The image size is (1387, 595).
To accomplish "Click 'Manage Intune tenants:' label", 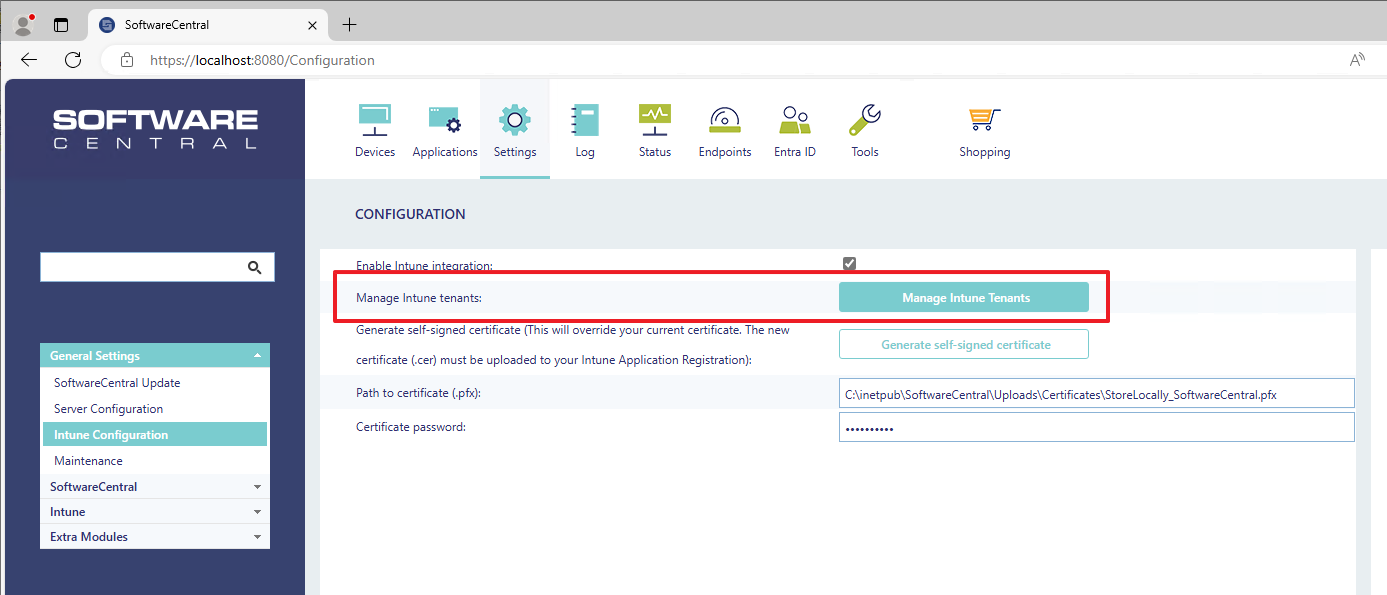I will click(x=419, y=298).
